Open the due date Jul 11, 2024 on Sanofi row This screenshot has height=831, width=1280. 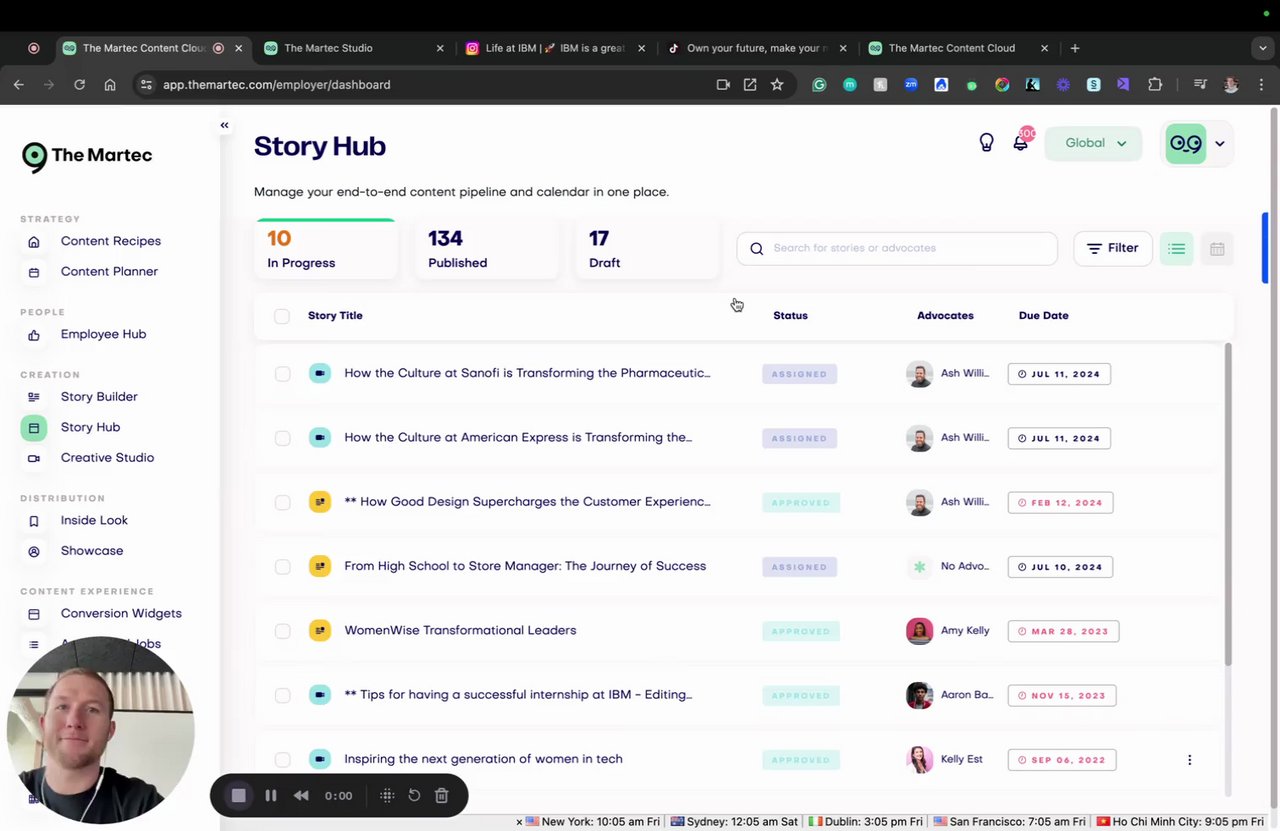[1059, 374]
